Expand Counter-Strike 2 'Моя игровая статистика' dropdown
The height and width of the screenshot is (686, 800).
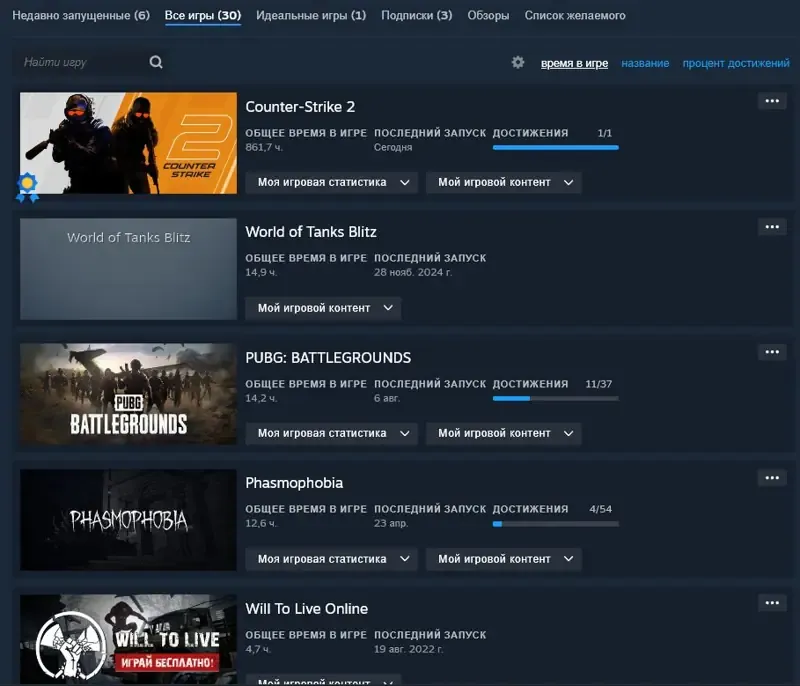332,183
